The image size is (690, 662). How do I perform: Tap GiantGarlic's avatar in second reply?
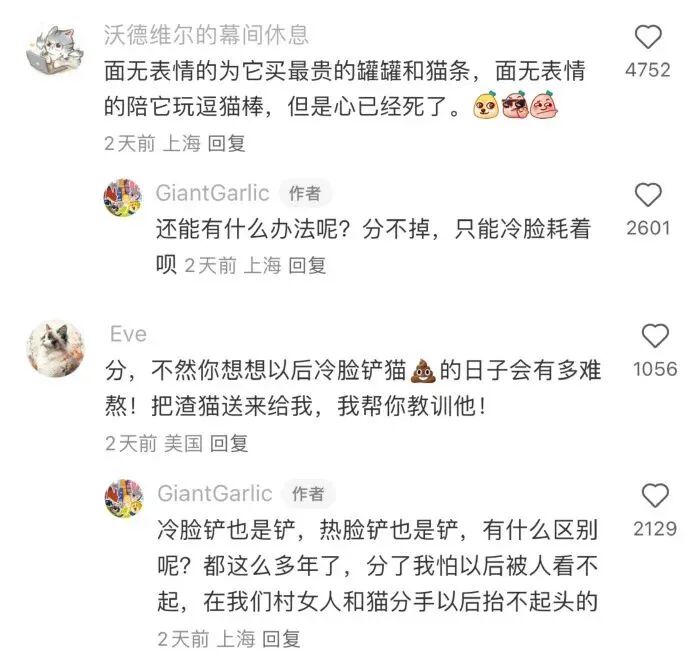[124, 498]
